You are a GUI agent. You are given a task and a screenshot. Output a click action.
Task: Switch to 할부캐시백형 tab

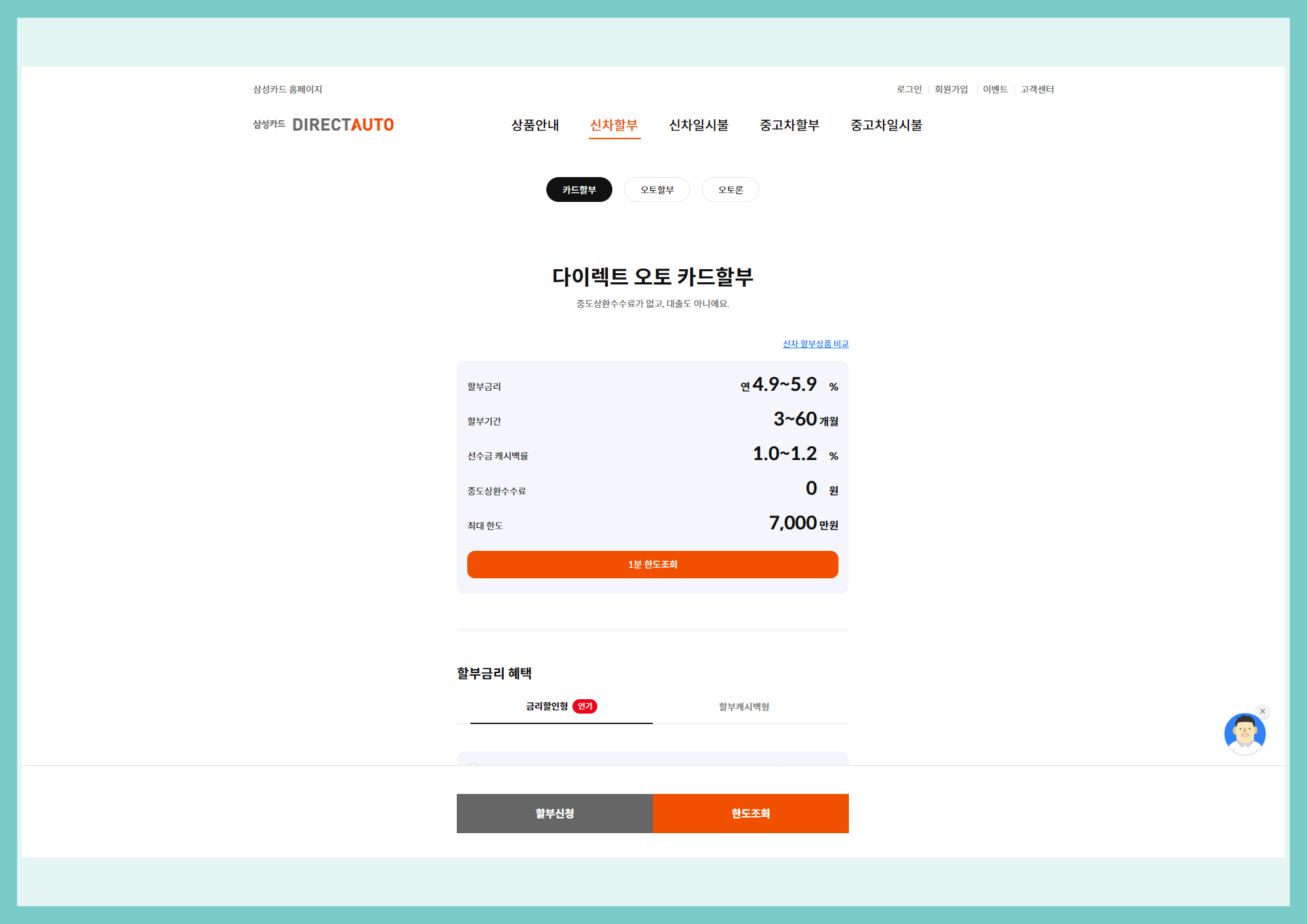coord(744,706)
